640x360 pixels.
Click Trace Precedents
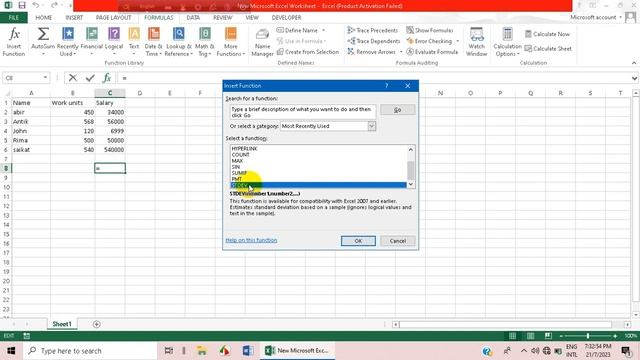(x=373, y=30)
